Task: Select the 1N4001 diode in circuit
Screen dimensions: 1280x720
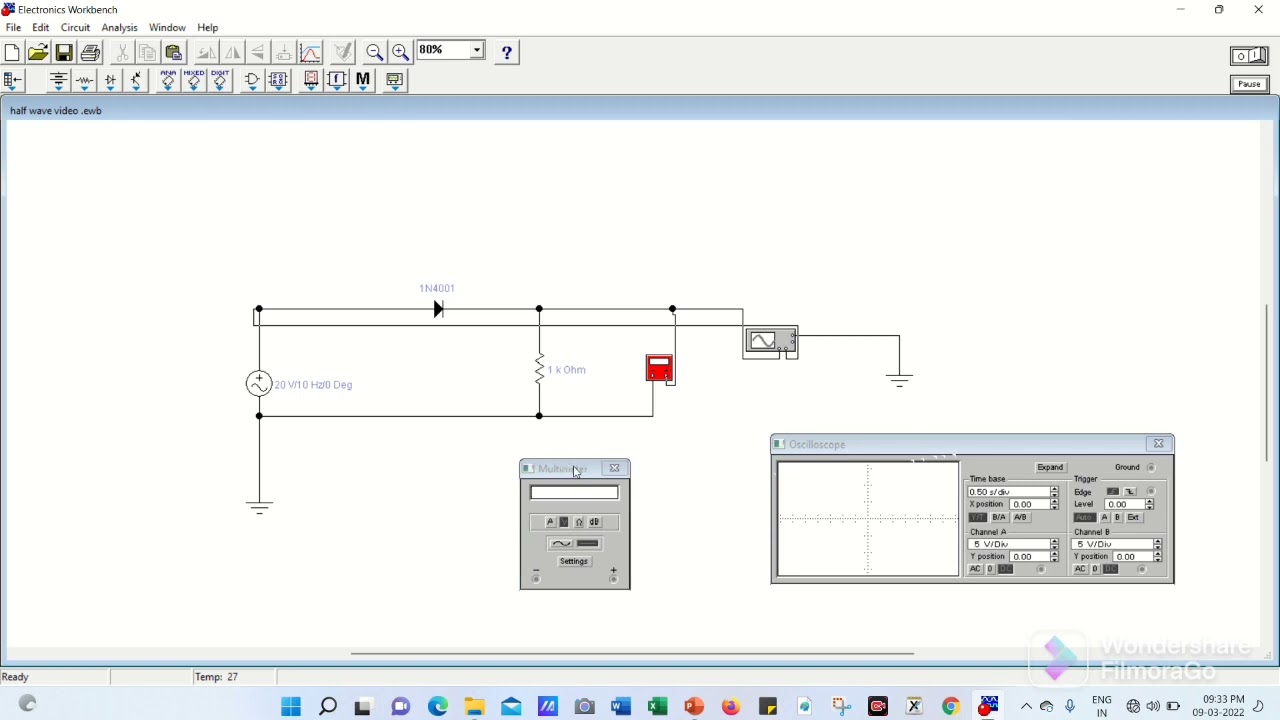Action: (438, 310)
